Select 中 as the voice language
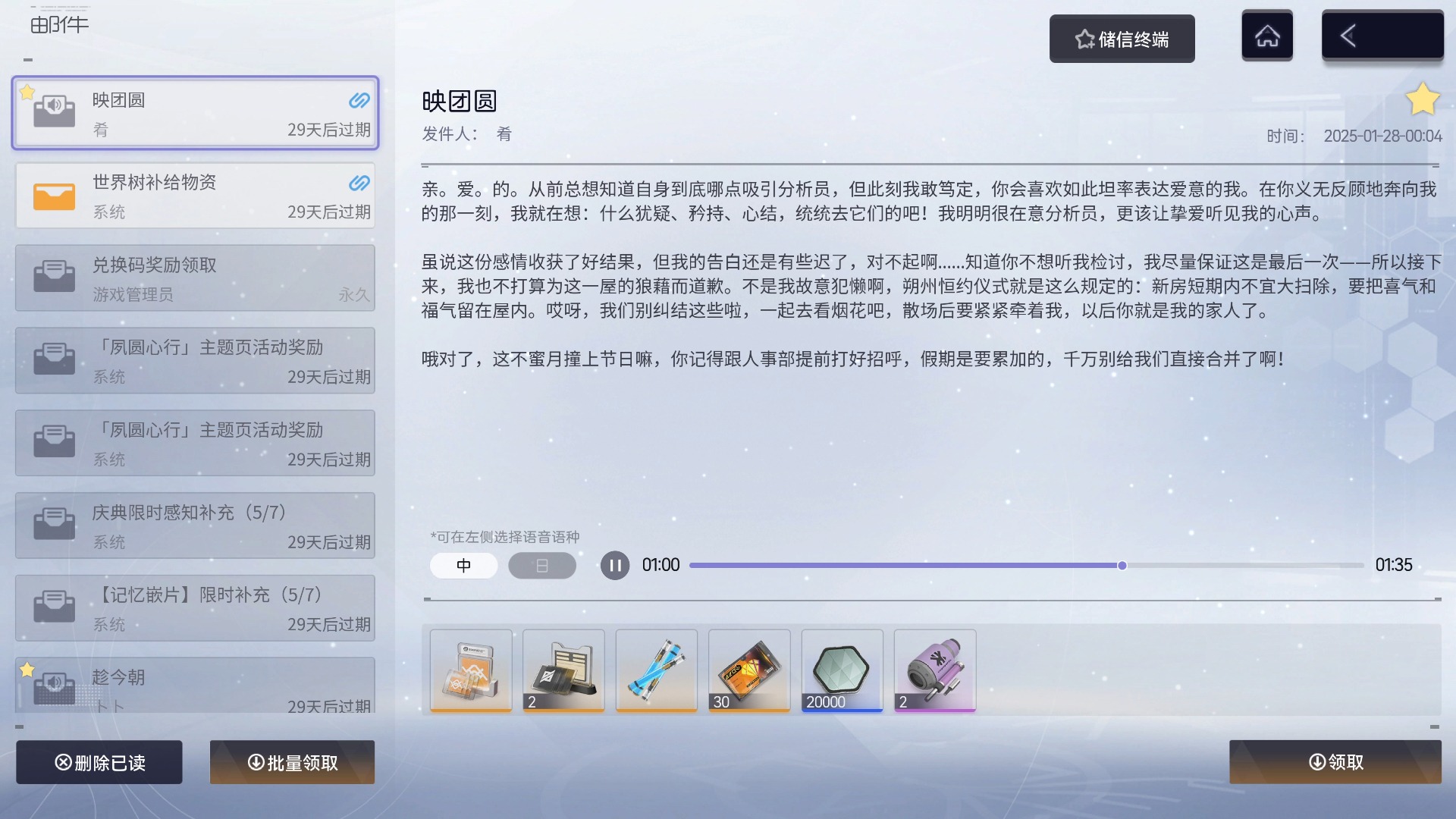 [463, 565]
